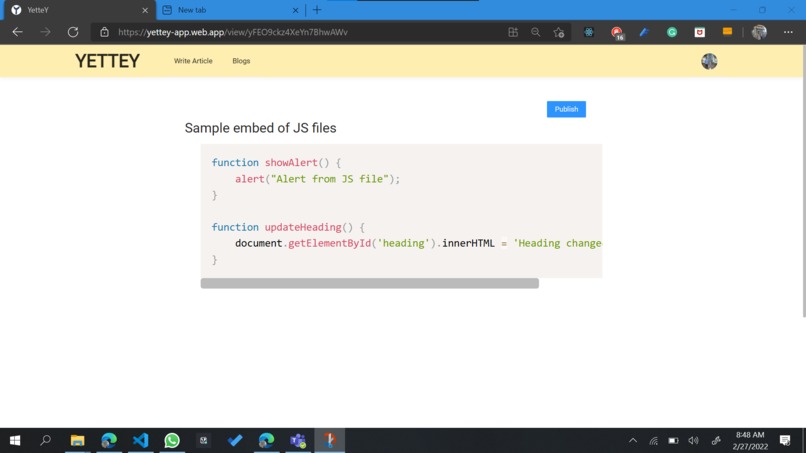Open a new browser tab with plus
Image resolution: width=806 pixels, height=453 pixels.
coord(317,10)
